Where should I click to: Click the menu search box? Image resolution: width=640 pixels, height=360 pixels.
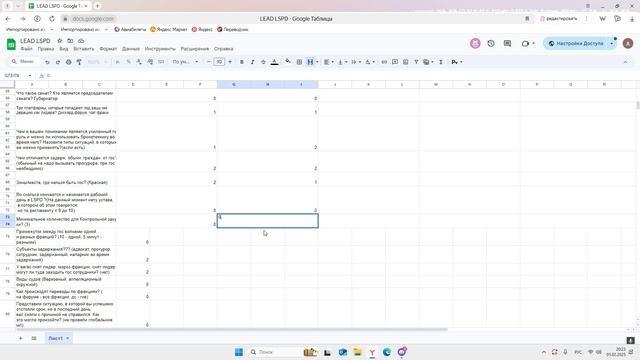pyautogui.click(x=24, y=62)
